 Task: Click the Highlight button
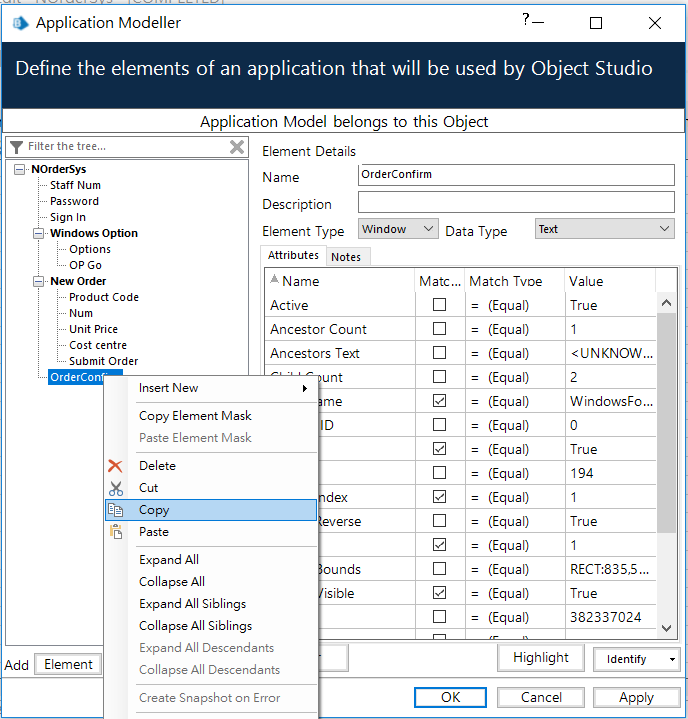pos(541,658)
